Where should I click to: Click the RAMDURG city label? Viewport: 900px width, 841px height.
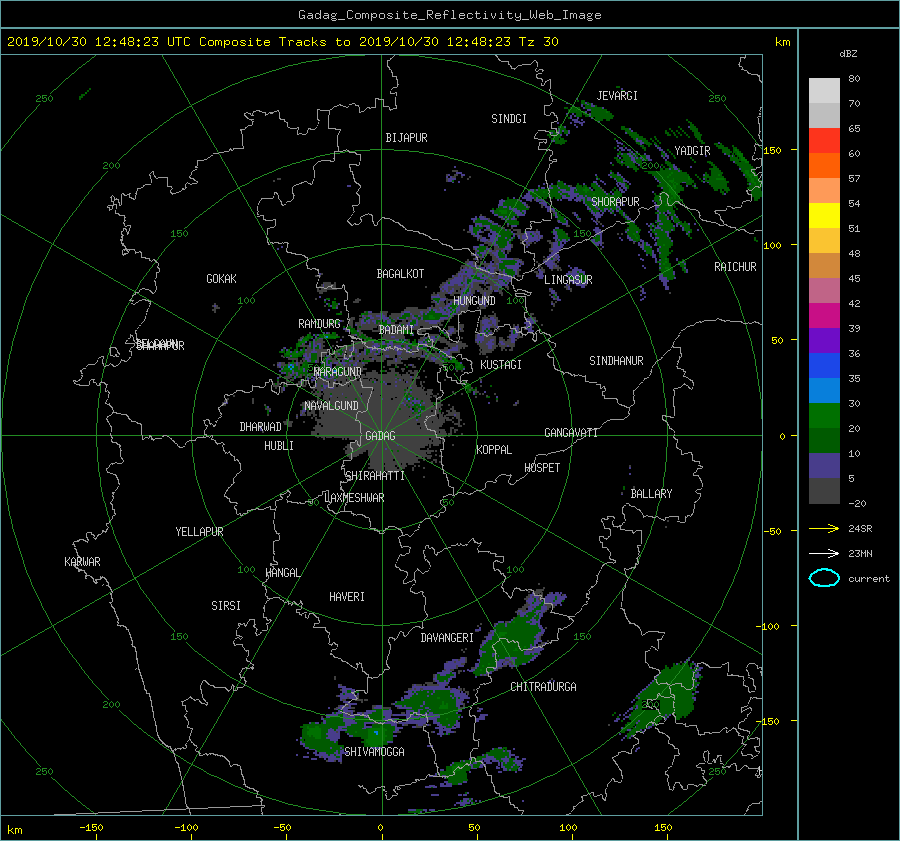(319, 324)
